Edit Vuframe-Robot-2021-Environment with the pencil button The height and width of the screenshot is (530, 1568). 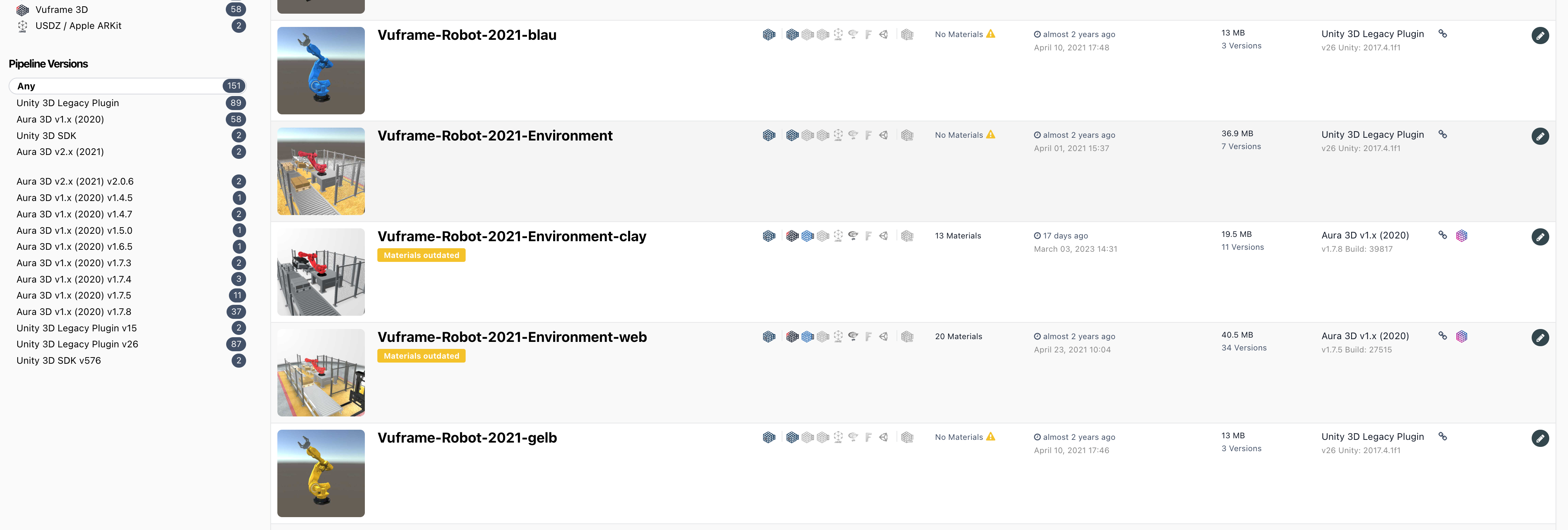point(1540,136)
